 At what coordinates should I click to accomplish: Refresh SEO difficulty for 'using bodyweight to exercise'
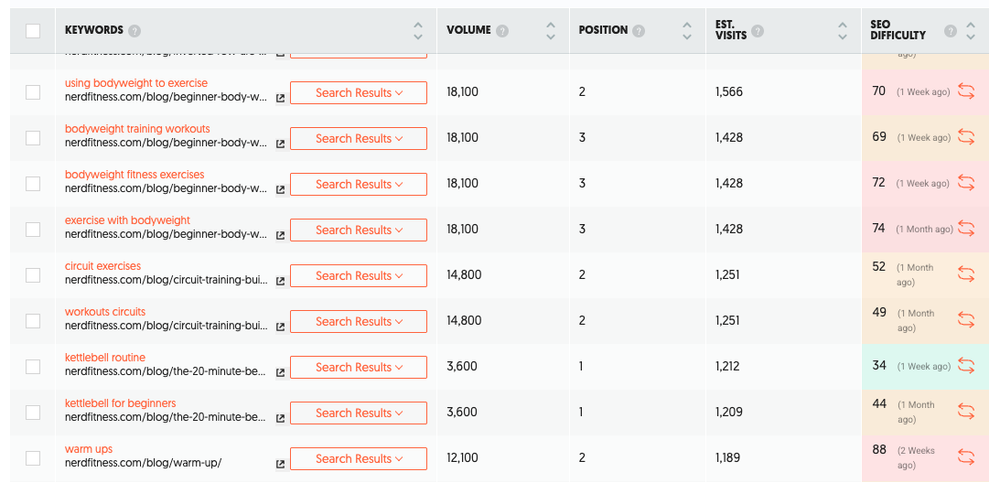pos(966,92)
